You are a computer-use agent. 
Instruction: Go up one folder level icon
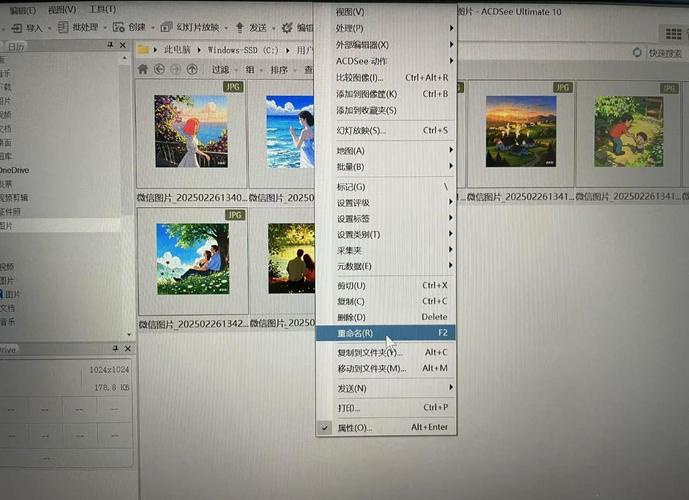[192, 69]
